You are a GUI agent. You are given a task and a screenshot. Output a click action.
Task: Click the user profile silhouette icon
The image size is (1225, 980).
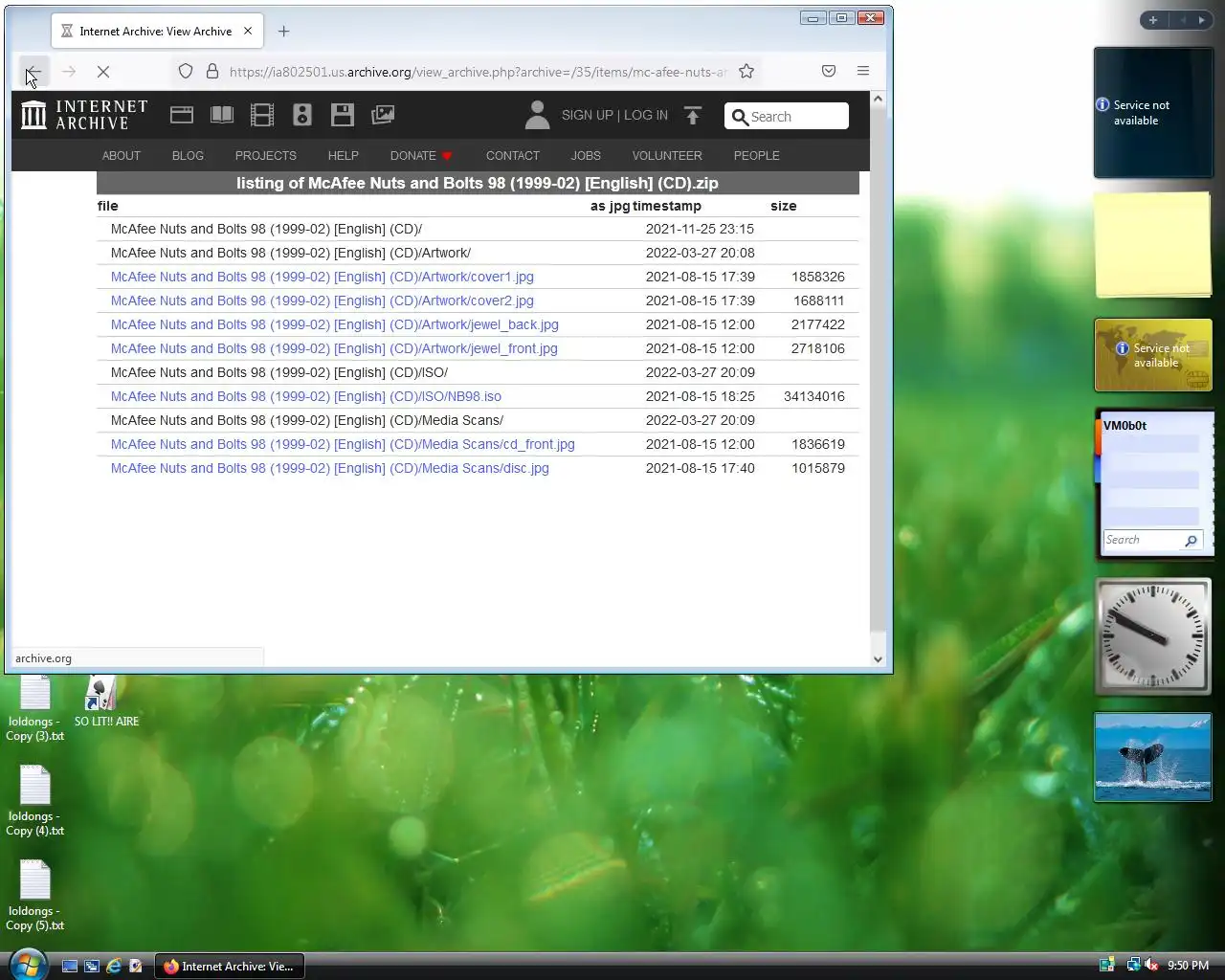(538, 115)
